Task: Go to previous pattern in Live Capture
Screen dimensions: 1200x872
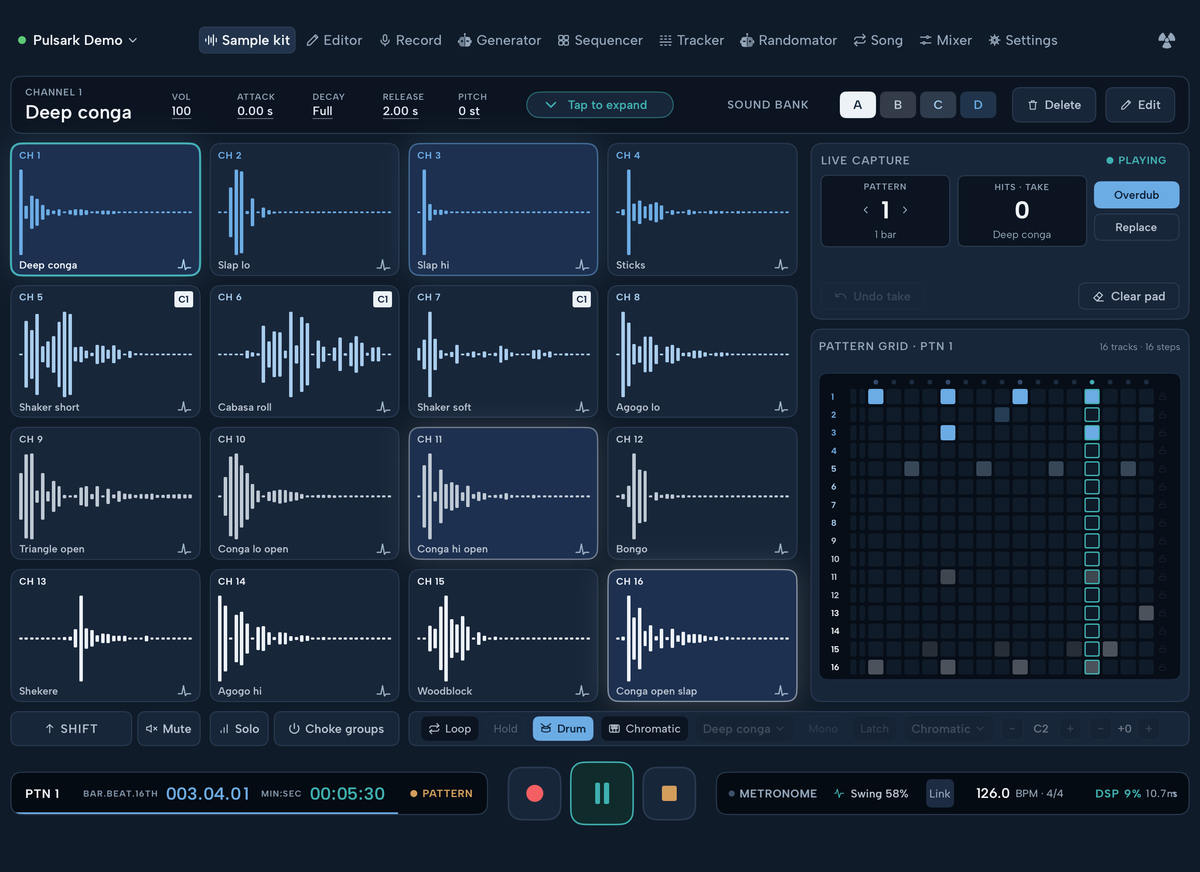Action: (x=866, y=210)
